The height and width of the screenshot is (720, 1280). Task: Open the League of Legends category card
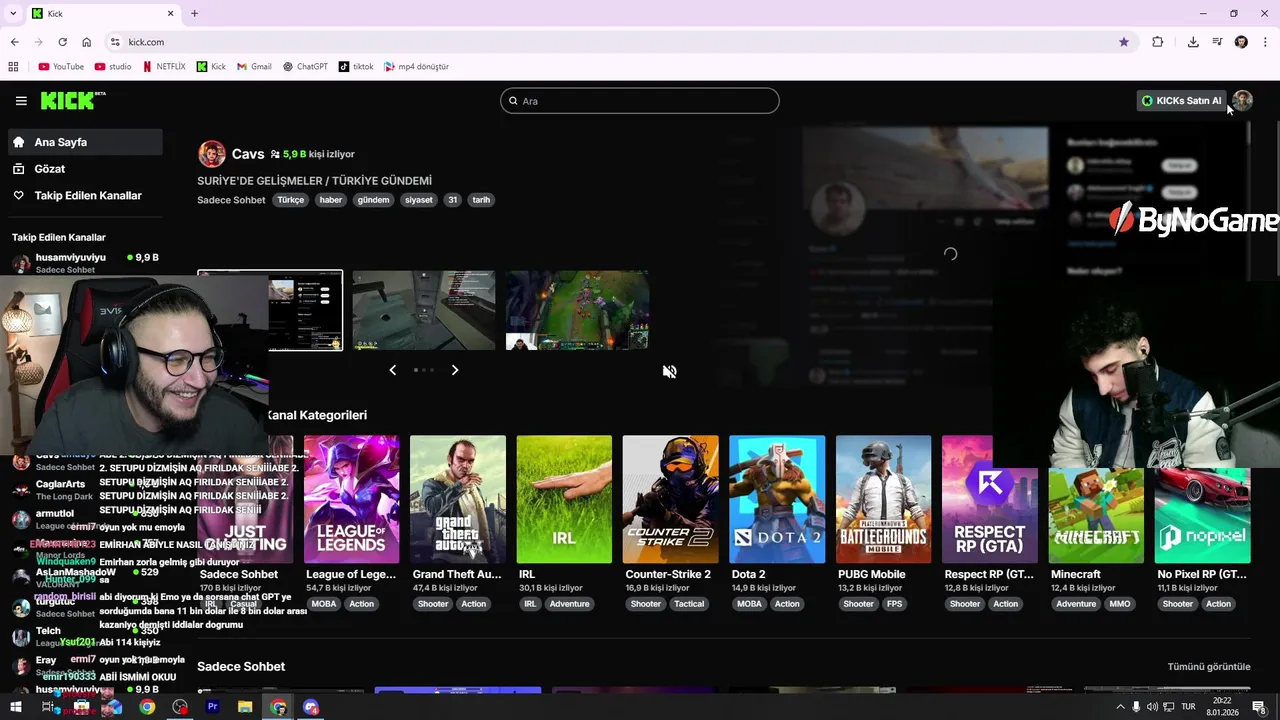pyautogui.click(x=351, y=499)
